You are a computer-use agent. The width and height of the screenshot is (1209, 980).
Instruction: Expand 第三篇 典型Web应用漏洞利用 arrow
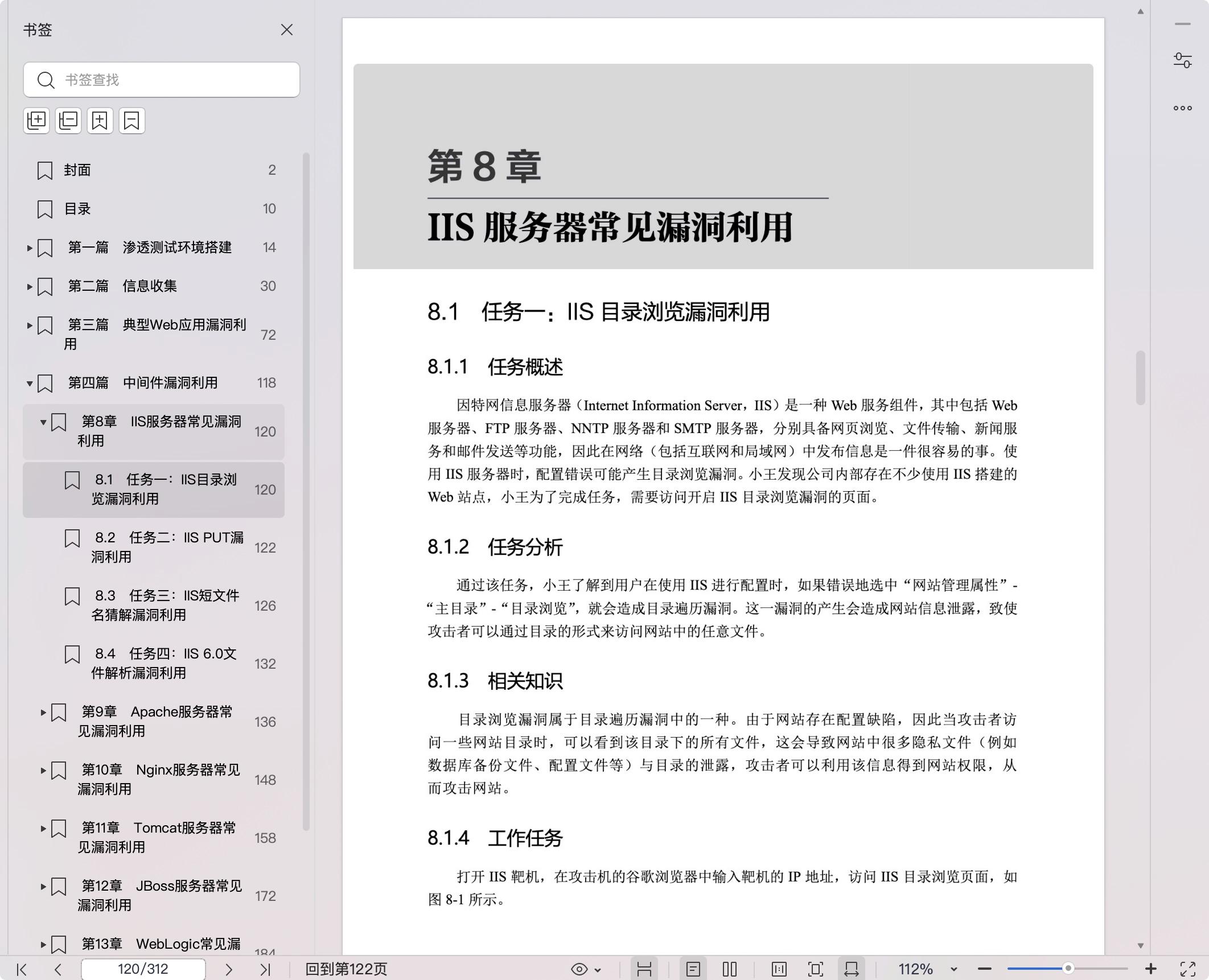click(x=30, y=326)
